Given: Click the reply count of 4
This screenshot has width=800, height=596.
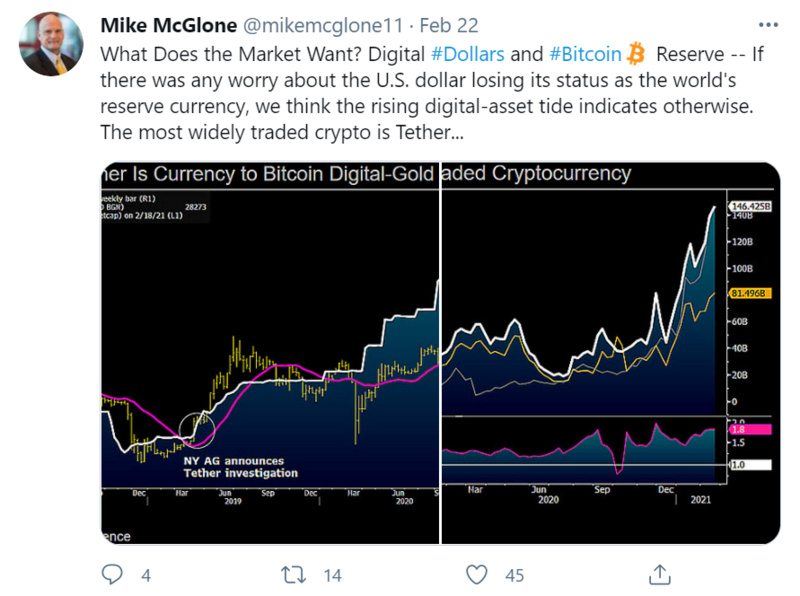Looking at the screenshot, I should [x=147, y=575].
